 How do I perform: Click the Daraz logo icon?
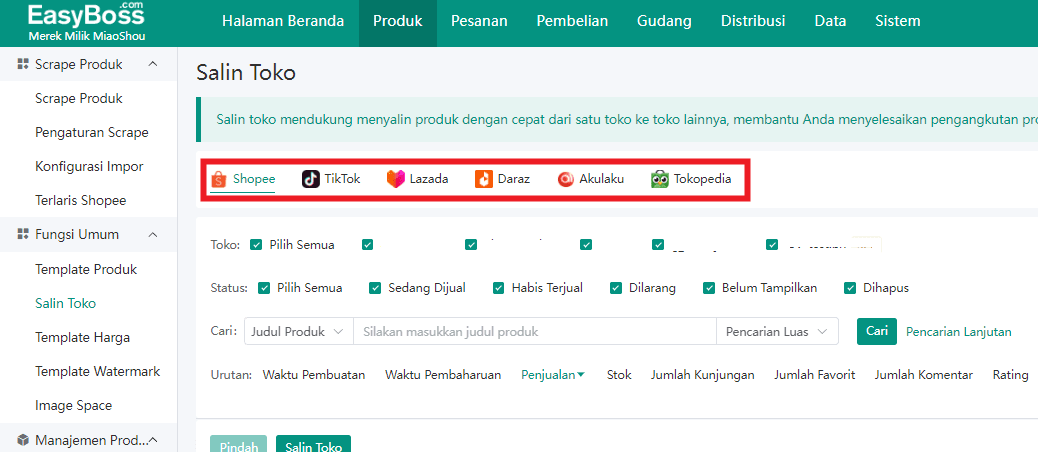[484, 179]
